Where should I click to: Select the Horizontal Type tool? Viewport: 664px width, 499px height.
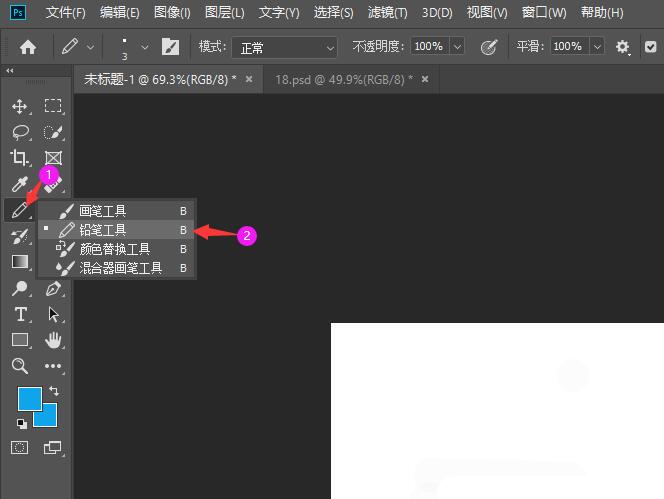(20, 314)
